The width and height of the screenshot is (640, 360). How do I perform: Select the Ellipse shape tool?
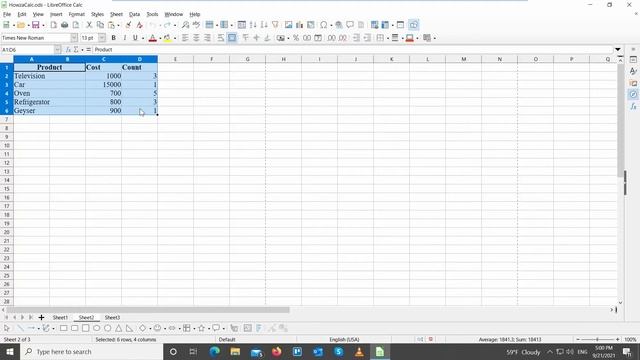coord(96,328)
